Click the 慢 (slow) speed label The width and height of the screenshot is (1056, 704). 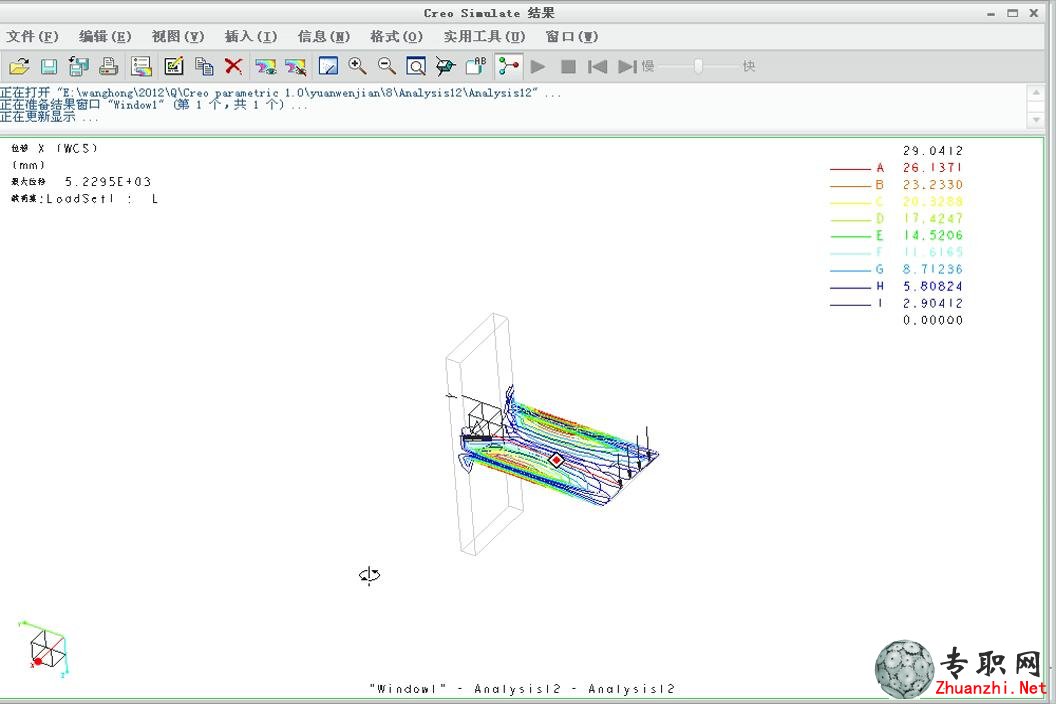[648, 66]
